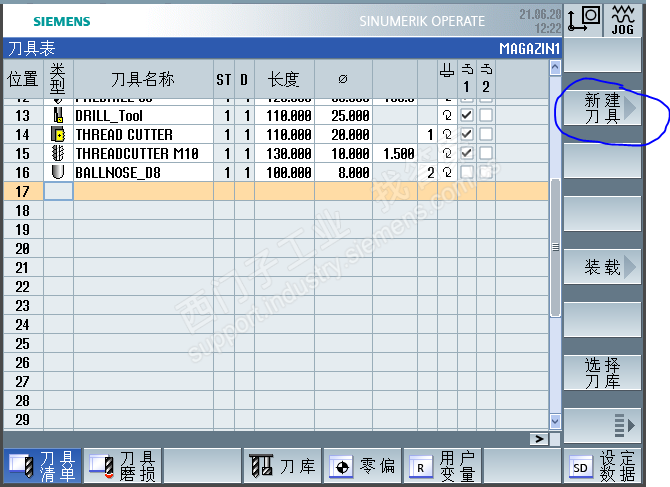Viewport: 670px width, 487px height.
Task: Click the scrollbar up arrow of tool table
Action: pos(555,67)
